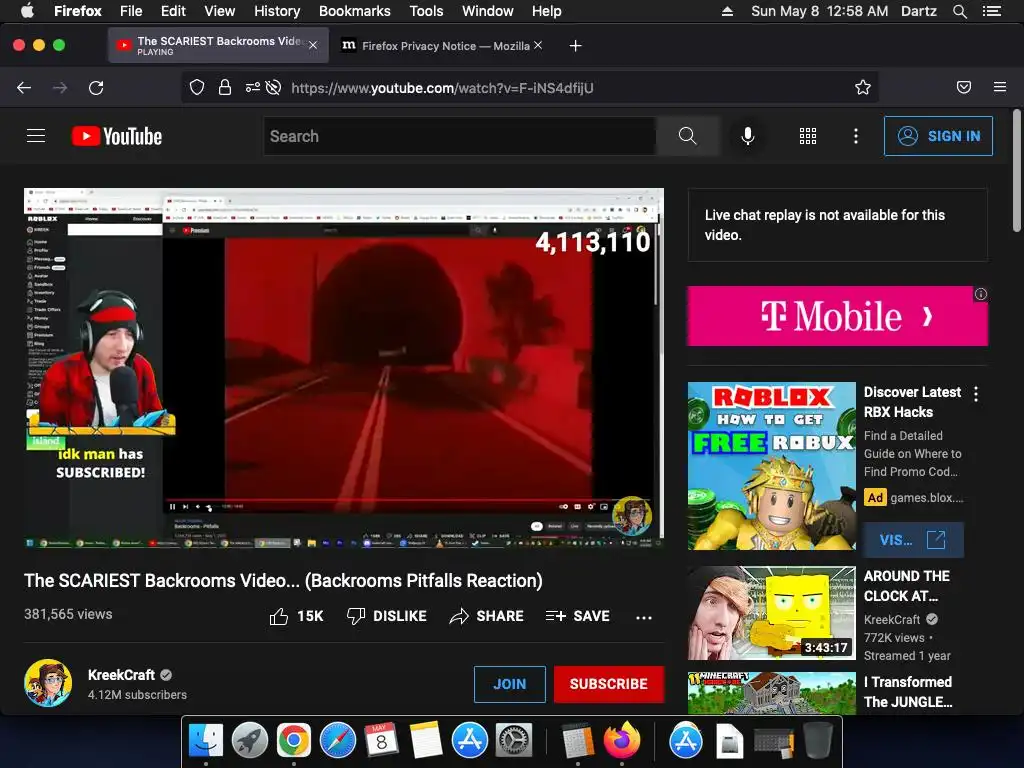
Task: Launch Google Chrome from the Dock
Action: 293,741
